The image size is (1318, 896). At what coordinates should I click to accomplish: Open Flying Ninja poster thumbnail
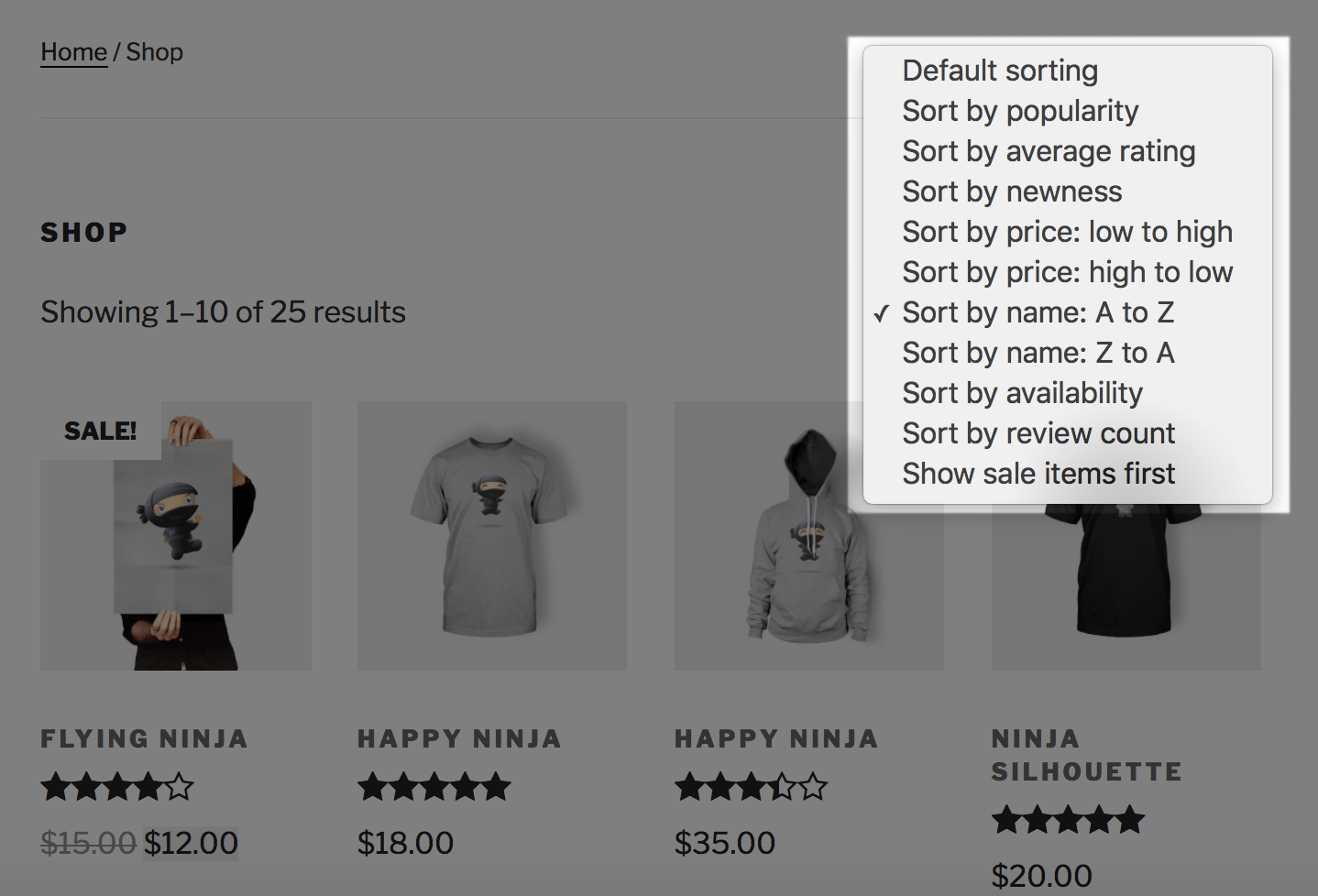(x=176, y=550)
